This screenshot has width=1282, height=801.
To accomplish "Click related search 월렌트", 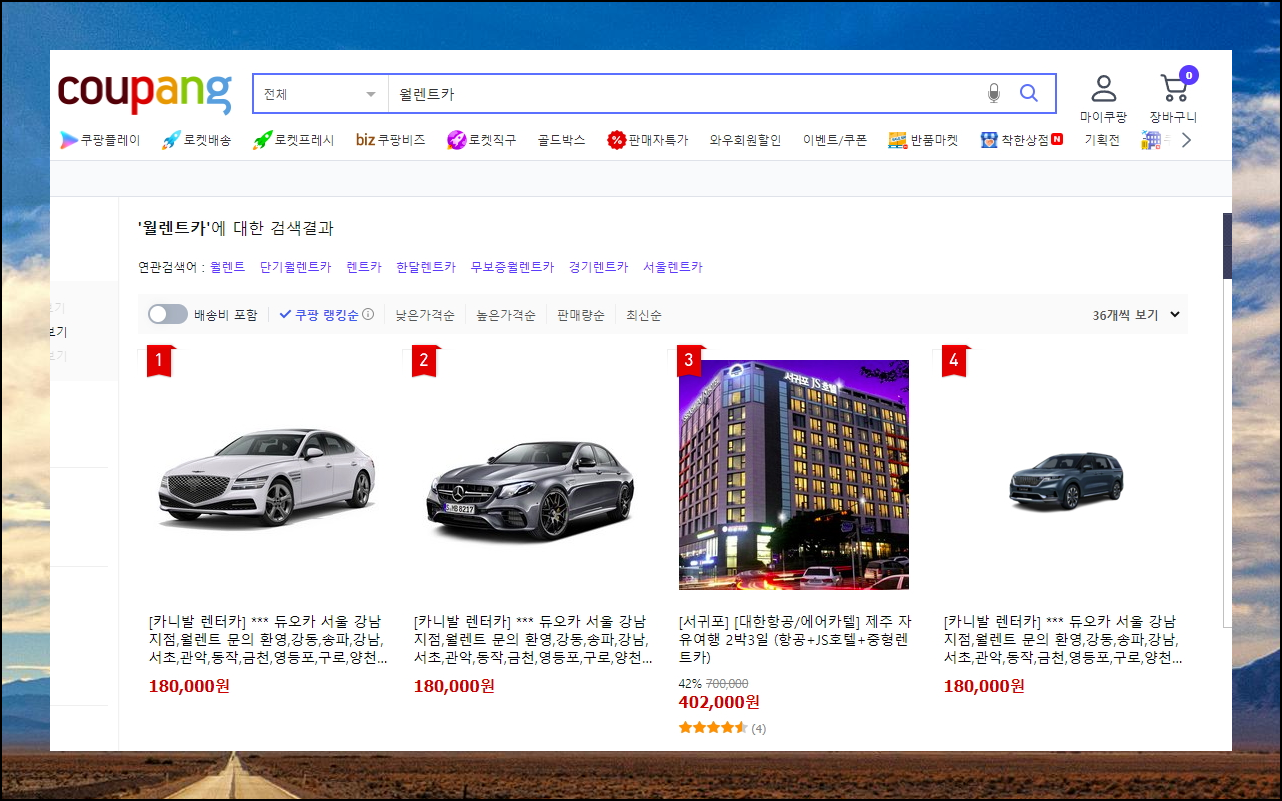I will coord(227,267).
